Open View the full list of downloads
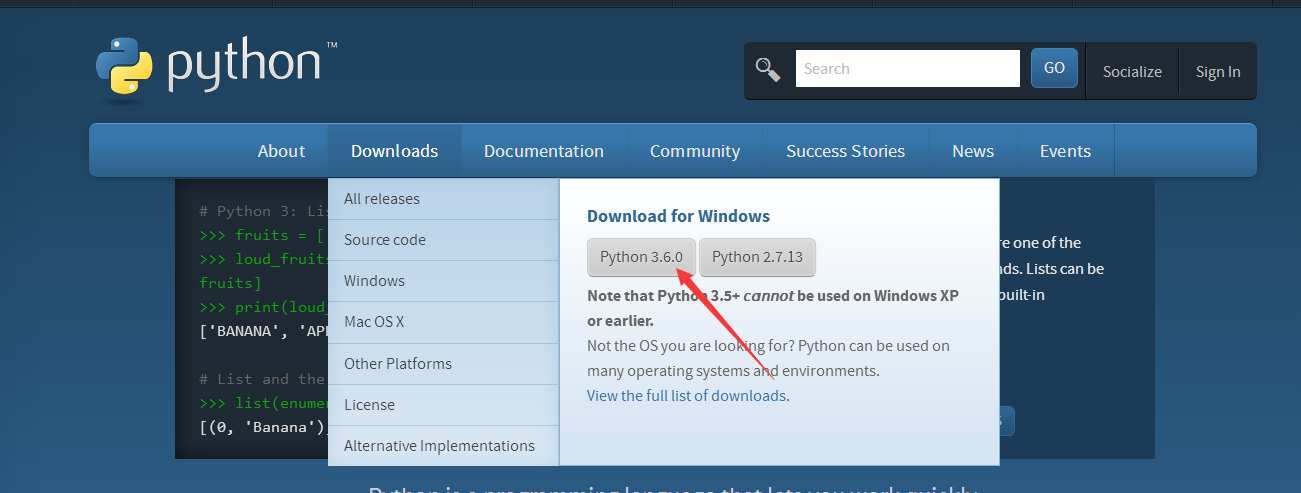 [686, 396]
